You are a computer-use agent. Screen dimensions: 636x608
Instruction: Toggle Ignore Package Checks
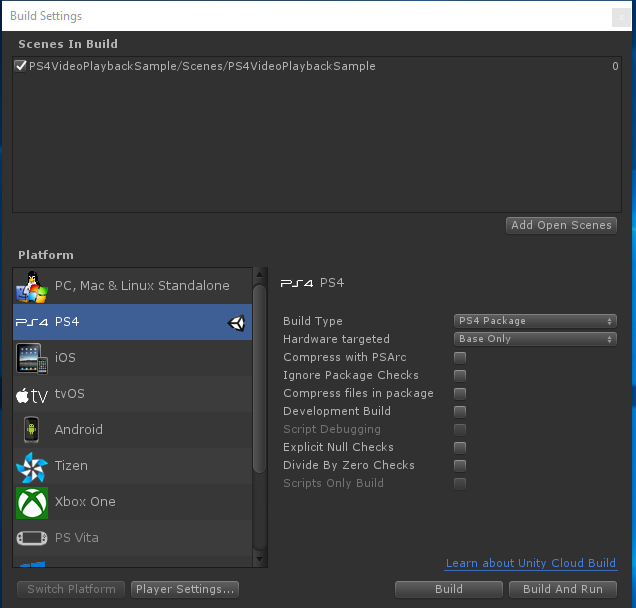coord(460,376)
